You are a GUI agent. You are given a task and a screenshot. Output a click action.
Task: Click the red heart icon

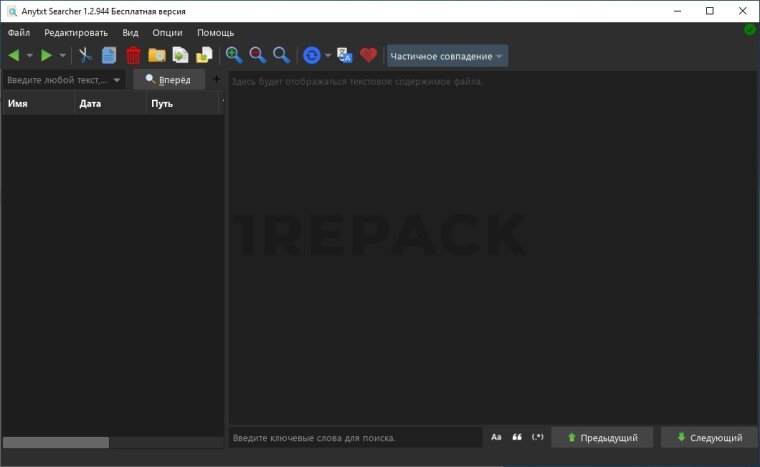tap(369, 55)
